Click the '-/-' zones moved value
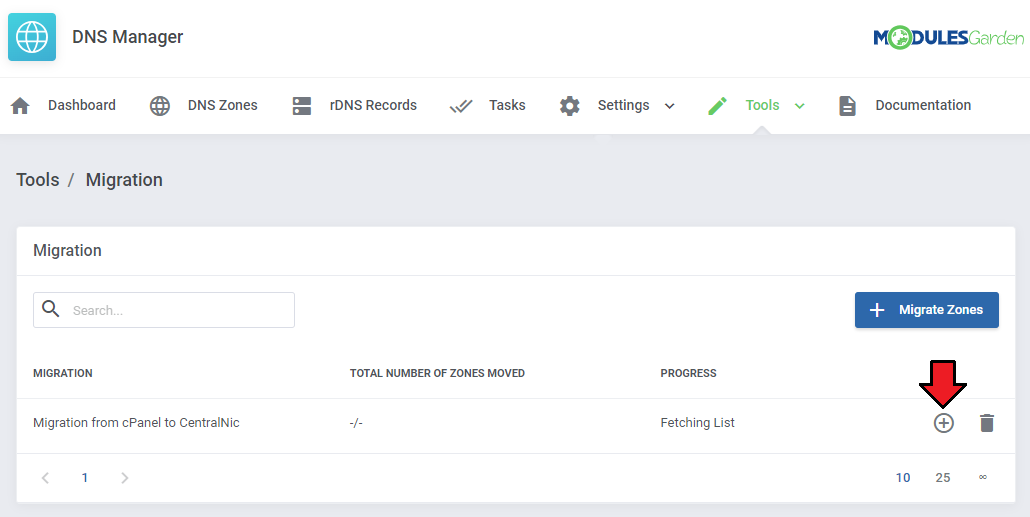 pos(356,423)
